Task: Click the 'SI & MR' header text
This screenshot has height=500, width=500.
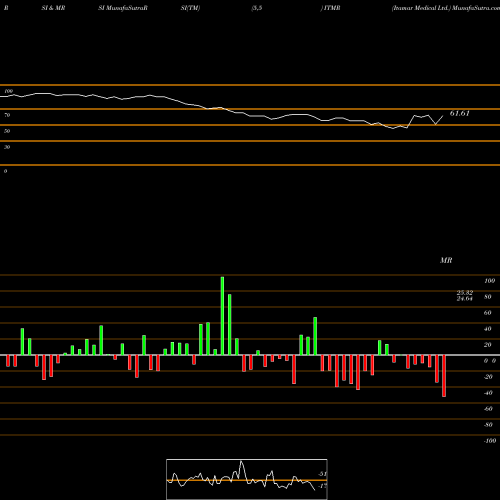Action: (53, 8)
